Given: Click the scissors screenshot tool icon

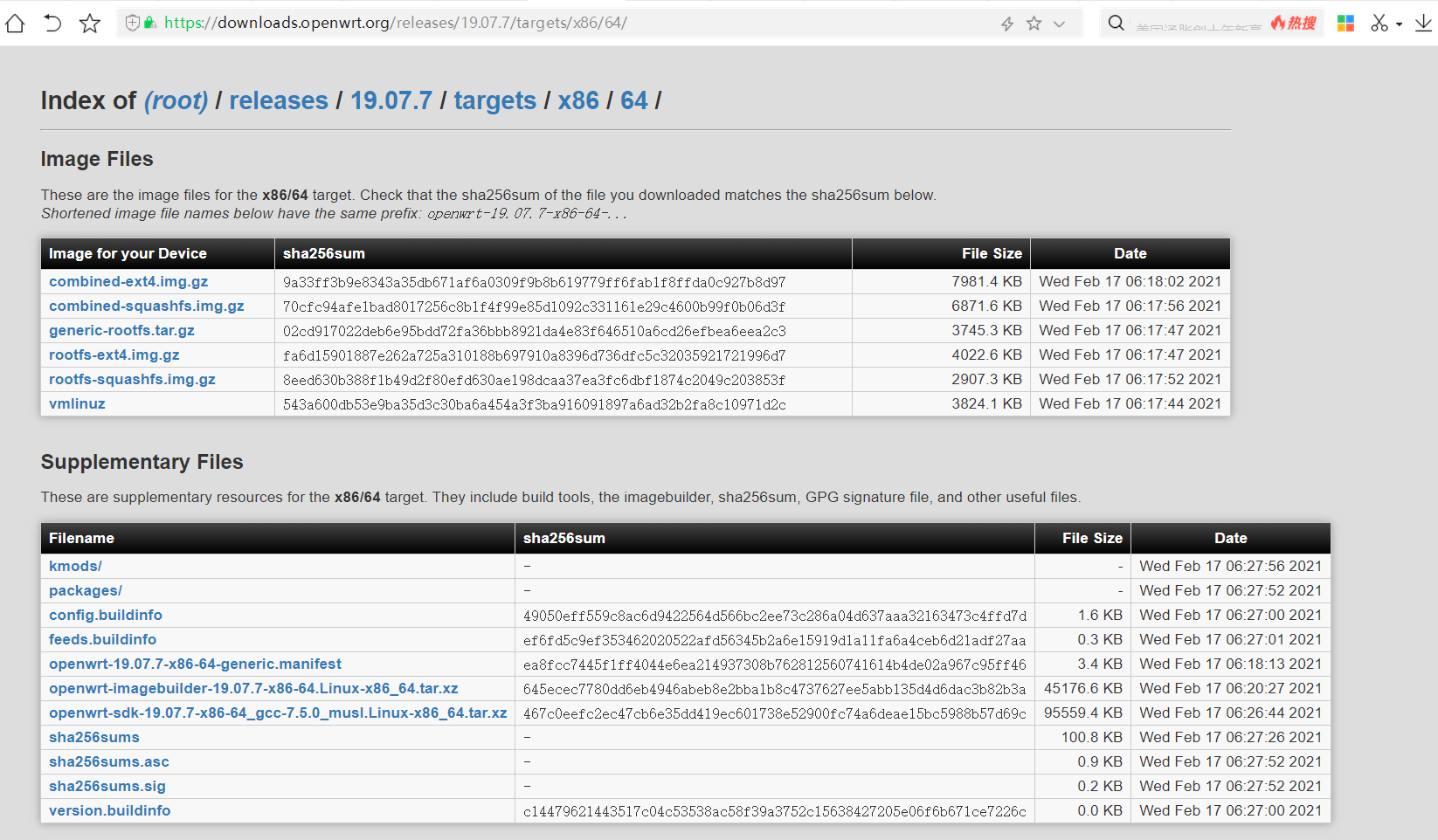Looking at the screenshot, I should coord(1379,24).
